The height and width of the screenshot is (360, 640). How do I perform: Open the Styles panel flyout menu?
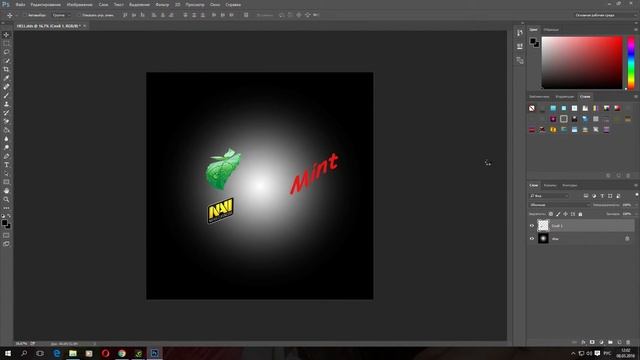[636, 97]
